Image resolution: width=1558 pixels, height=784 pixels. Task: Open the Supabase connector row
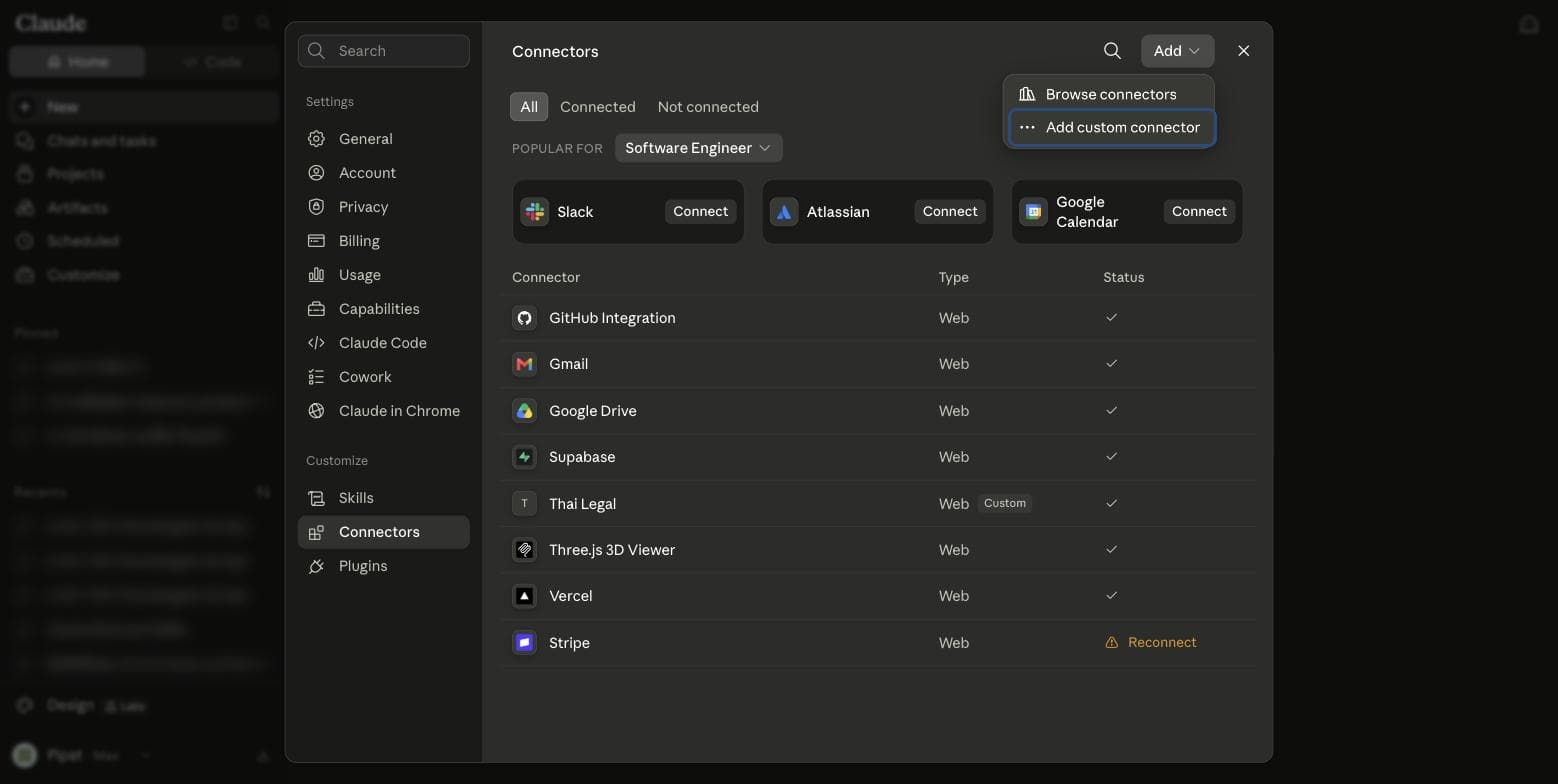pyautogui.click(x=878, y=457)
